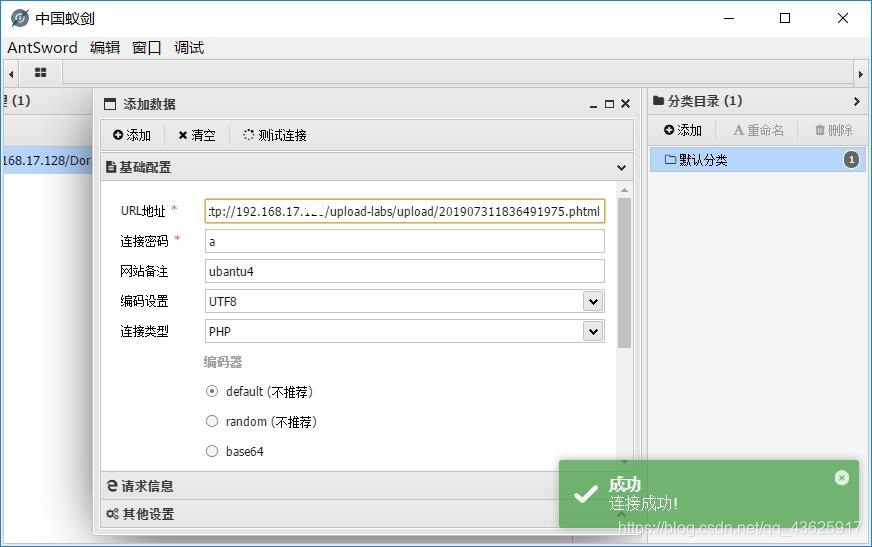Click 测试连接 to test connection
Screen dimensions: 872x547
pos(275,135)
